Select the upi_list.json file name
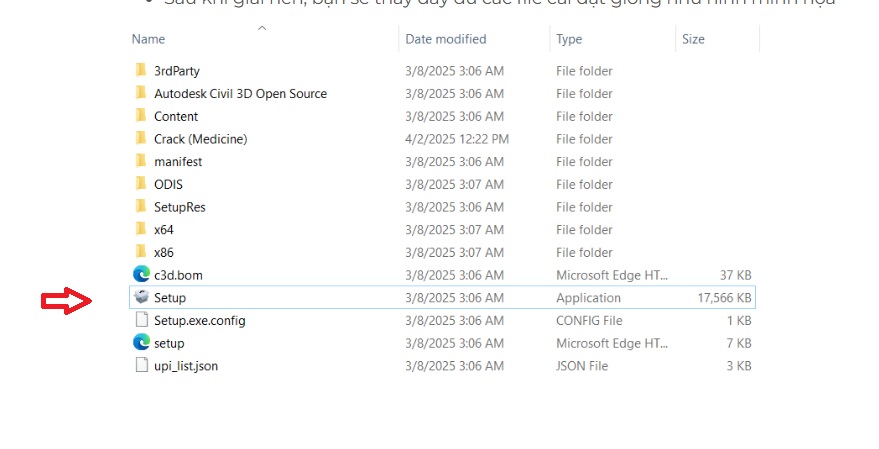 [186, 366]
